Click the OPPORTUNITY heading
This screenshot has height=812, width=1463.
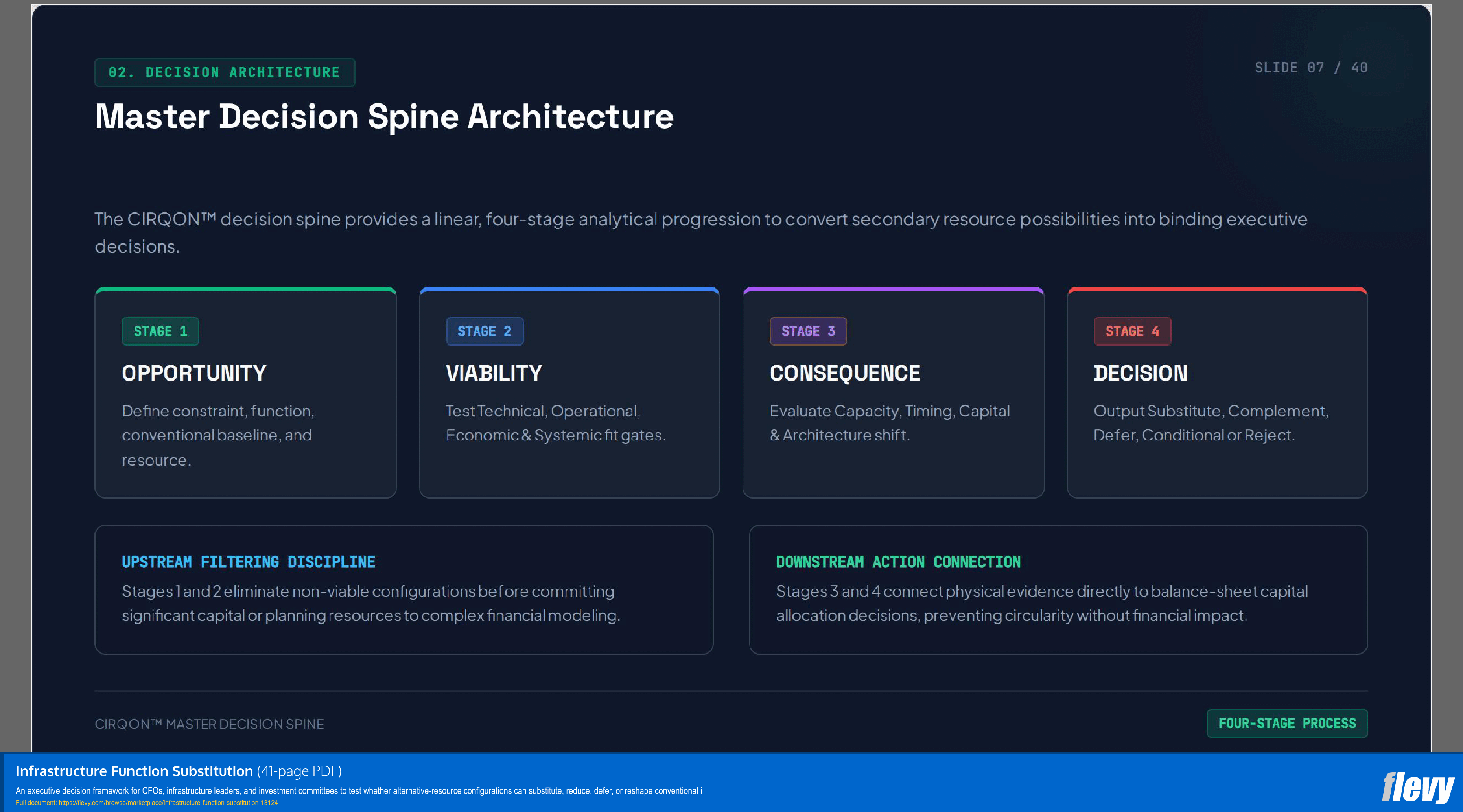pos(194,373)
